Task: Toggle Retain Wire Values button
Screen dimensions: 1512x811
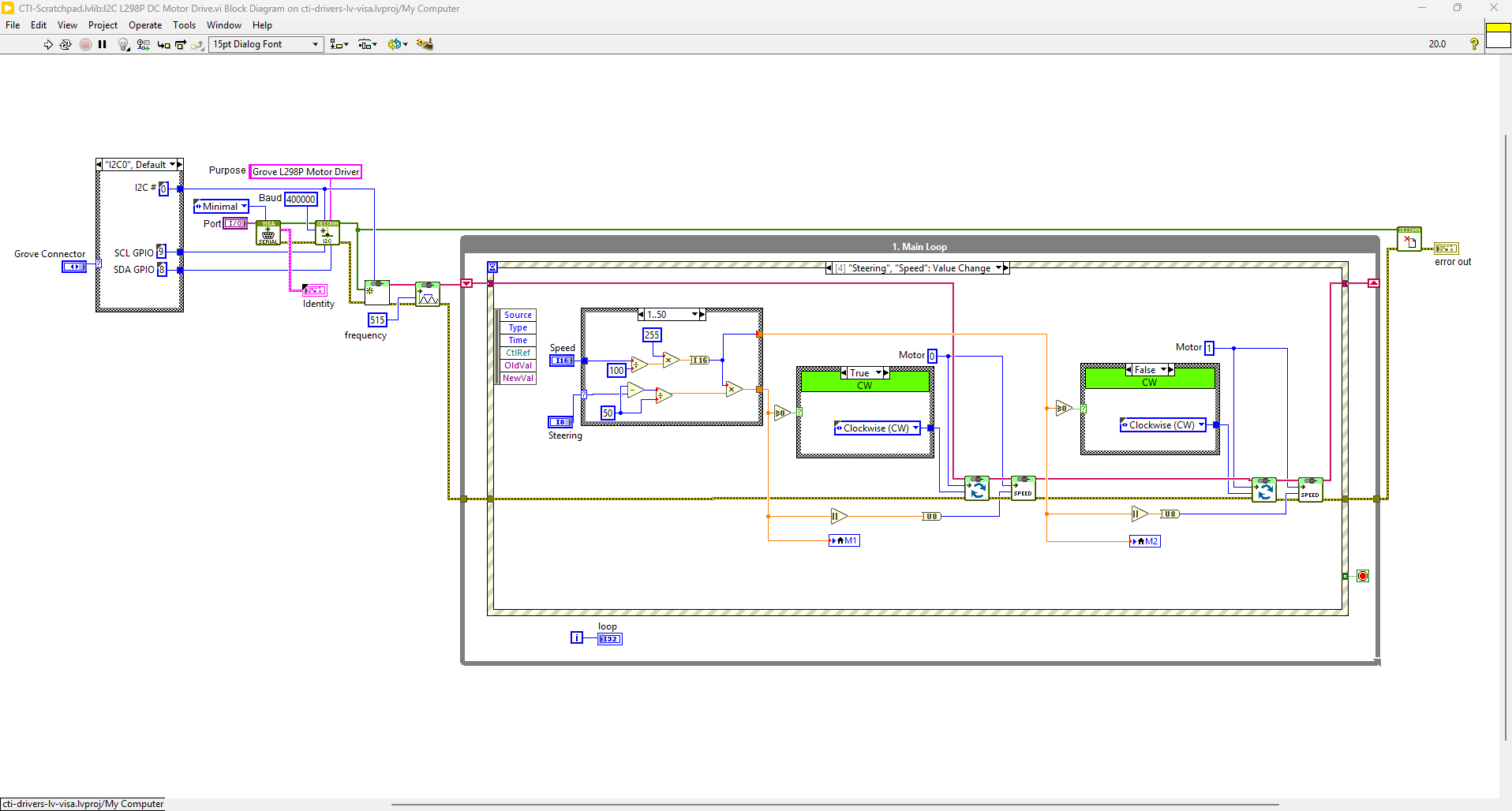Action: pyautogui.click(x=143, y=44)
